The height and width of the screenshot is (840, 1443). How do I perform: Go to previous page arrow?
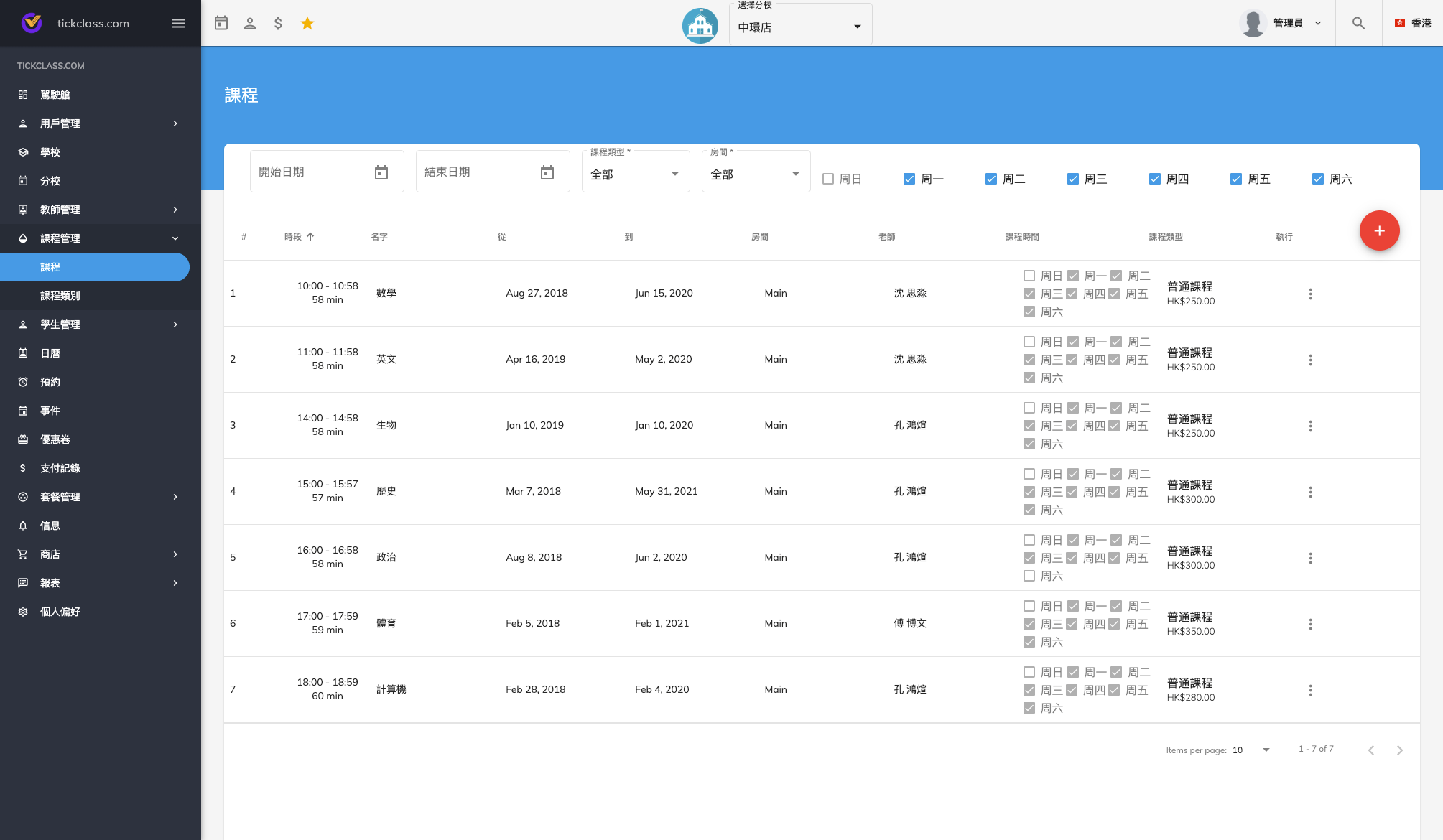click(x=1370, y=750)
